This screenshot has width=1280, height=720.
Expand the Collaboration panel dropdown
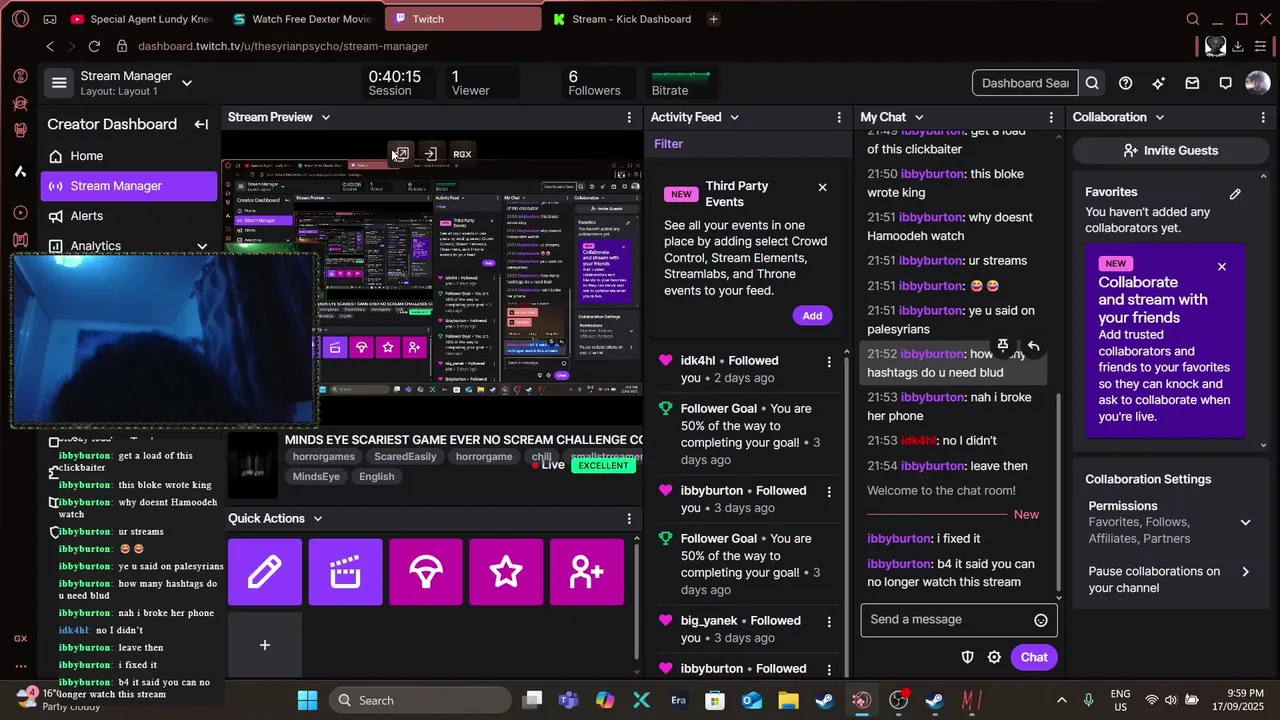click(x=1160, y=117)
